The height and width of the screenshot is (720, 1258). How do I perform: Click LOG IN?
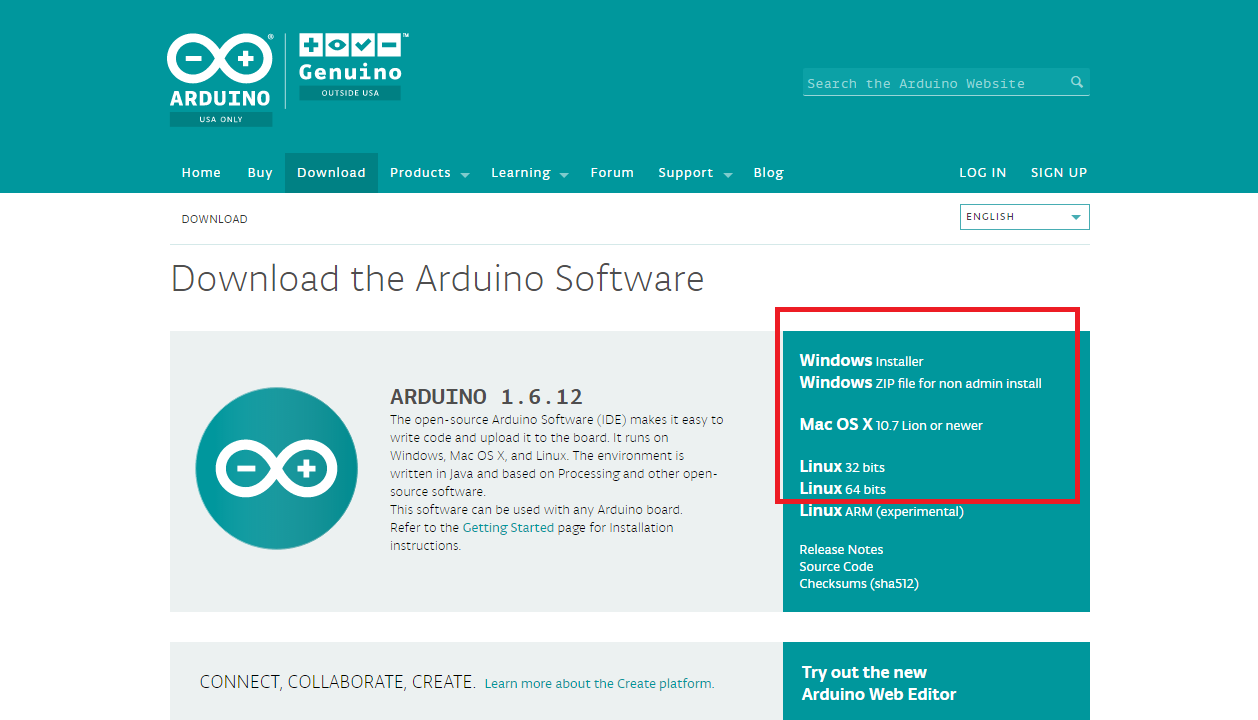982,173
